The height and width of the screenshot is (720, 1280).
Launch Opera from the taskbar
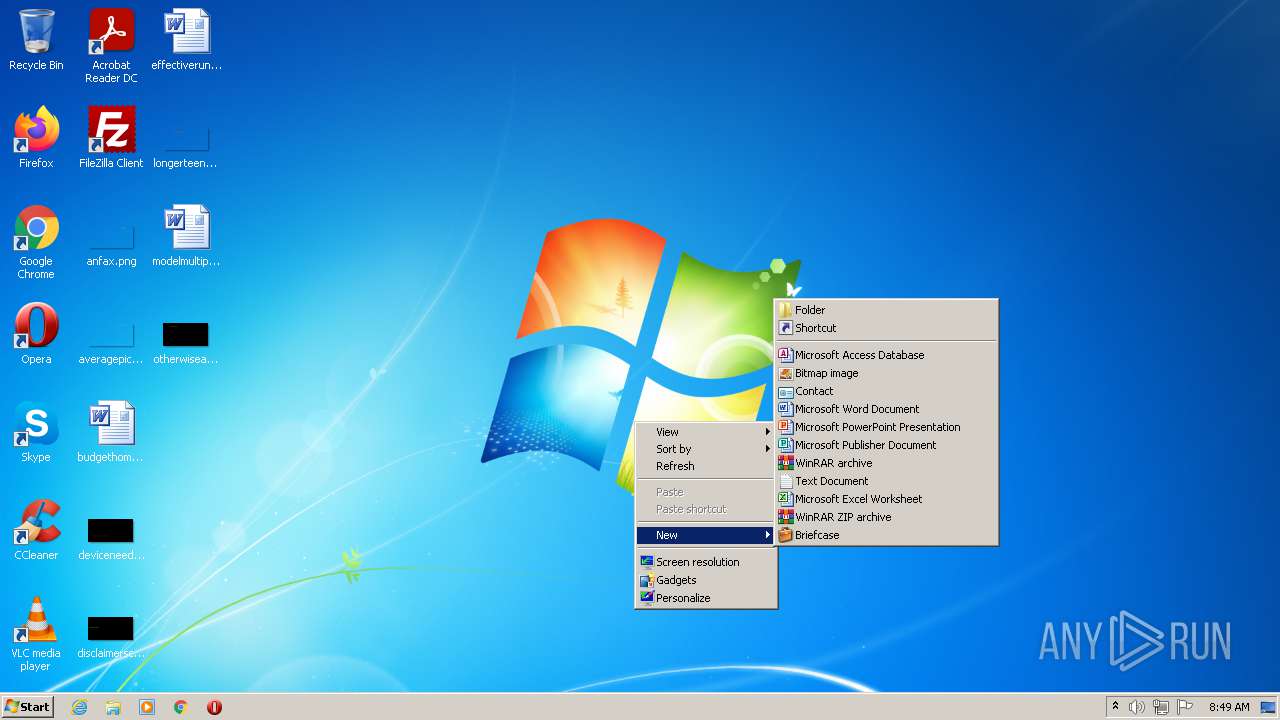214,707
